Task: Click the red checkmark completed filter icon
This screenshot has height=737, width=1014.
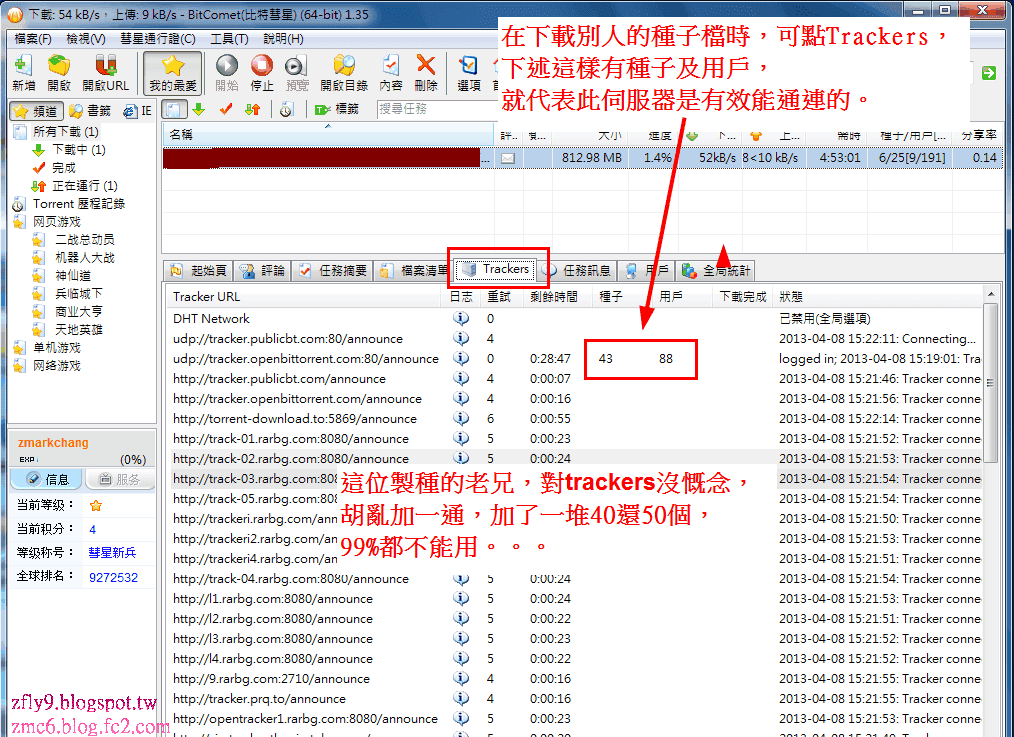Action: [x=226, y=109]
